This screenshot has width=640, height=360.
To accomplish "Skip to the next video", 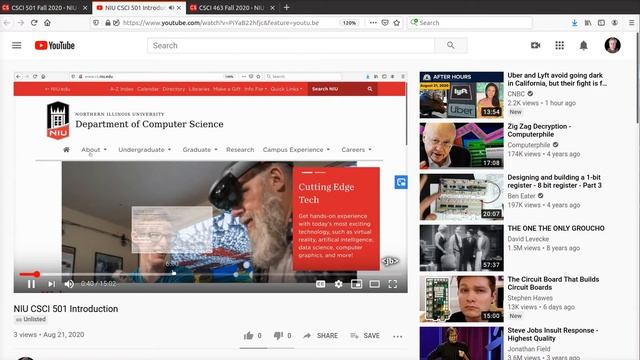I will (51, 284).
